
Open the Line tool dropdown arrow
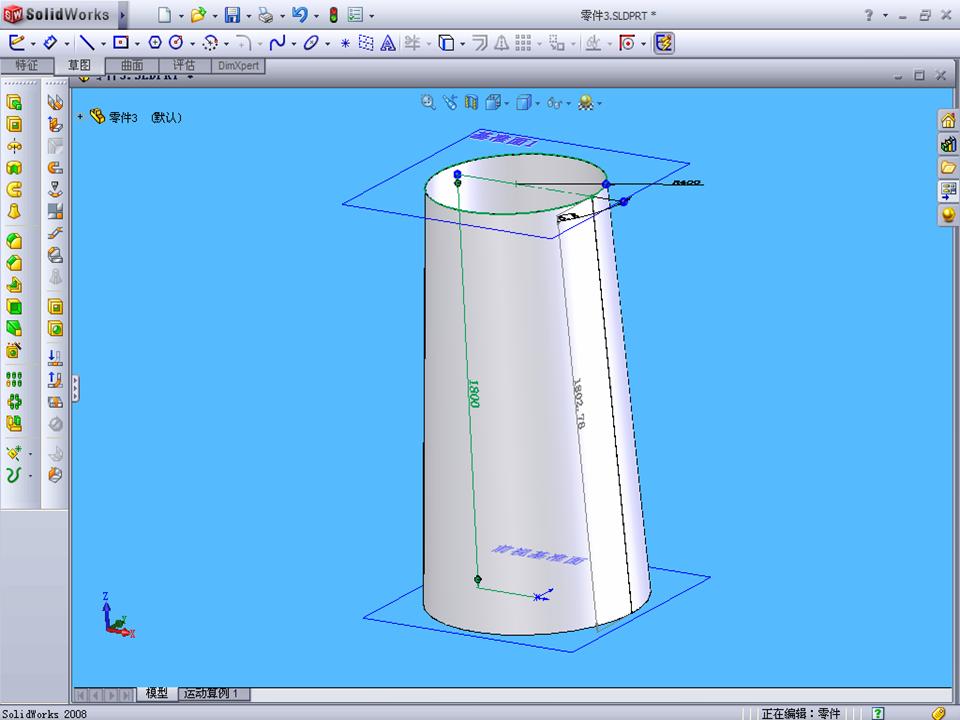click(x=103, y=44)
